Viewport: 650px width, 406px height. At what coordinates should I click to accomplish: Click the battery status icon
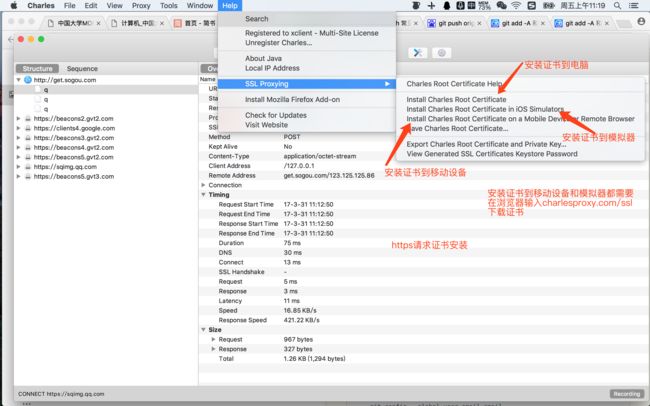point(548,5)
